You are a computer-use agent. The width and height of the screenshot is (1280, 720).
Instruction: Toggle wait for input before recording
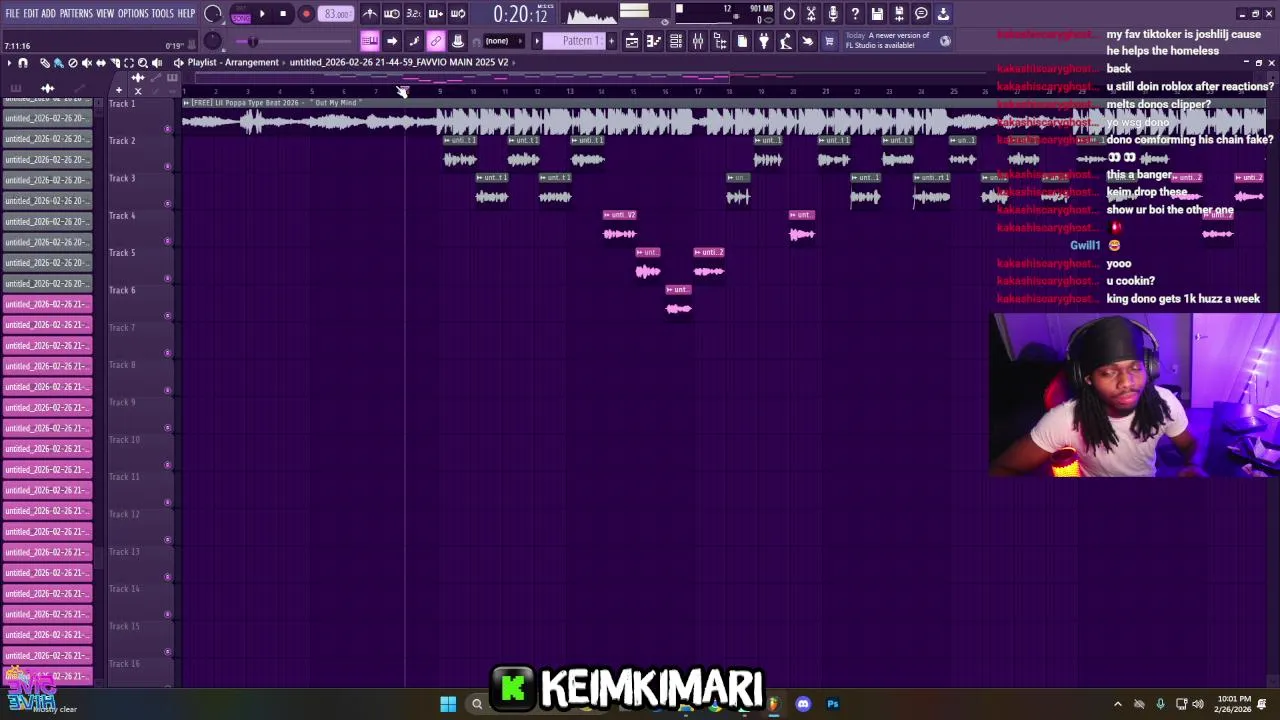(392, 14)
